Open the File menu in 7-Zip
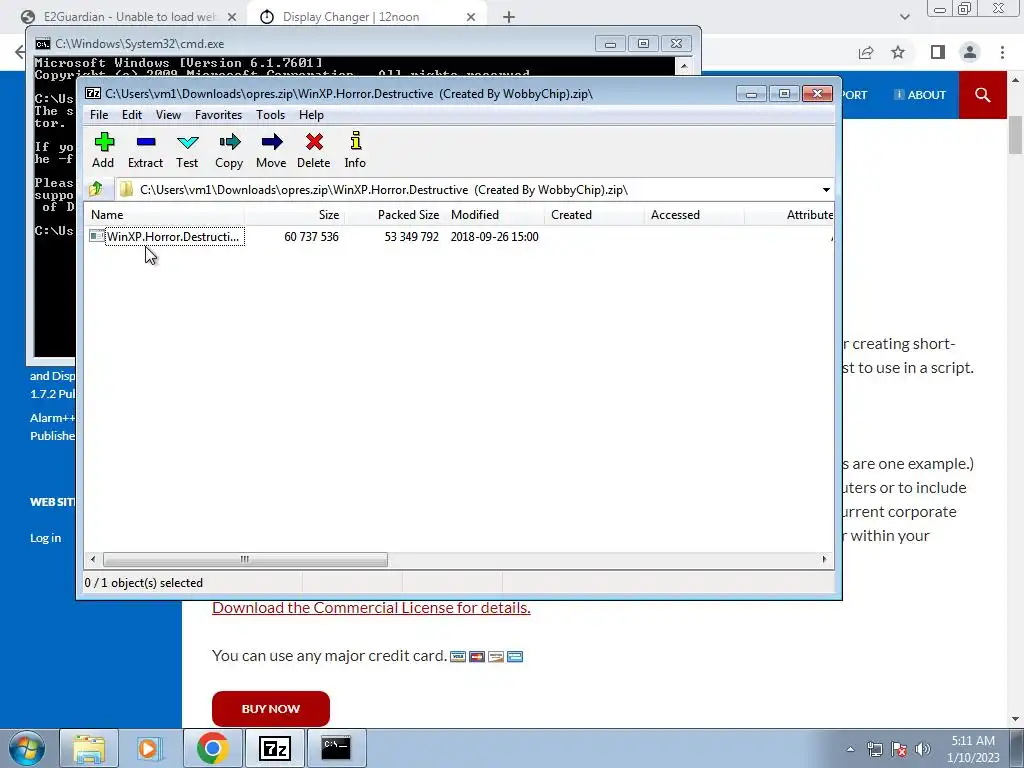 pos(99,115)
